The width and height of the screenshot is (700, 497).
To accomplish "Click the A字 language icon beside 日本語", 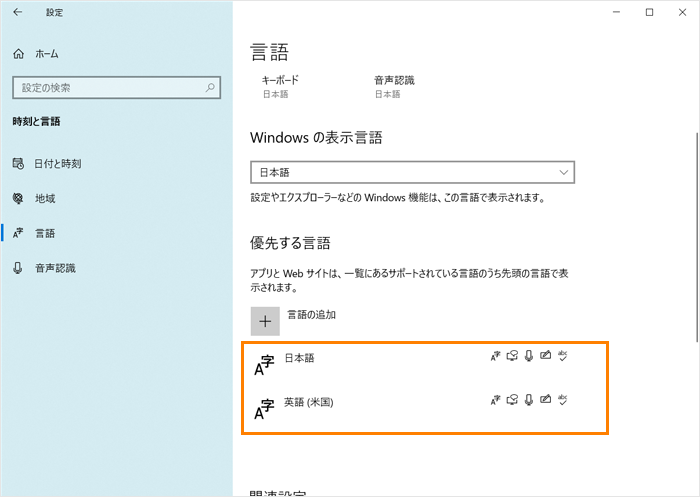I will point(264,365).
